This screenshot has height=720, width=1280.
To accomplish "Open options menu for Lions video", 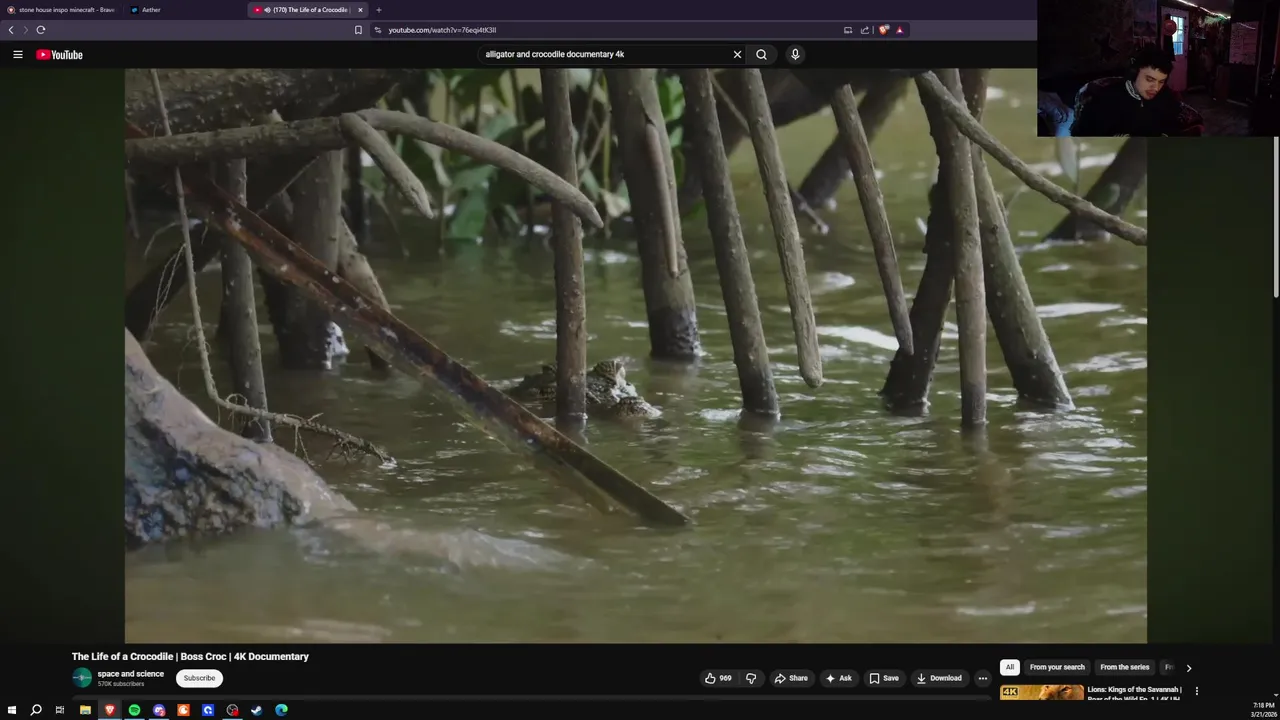I will [x=1196, y=690].
